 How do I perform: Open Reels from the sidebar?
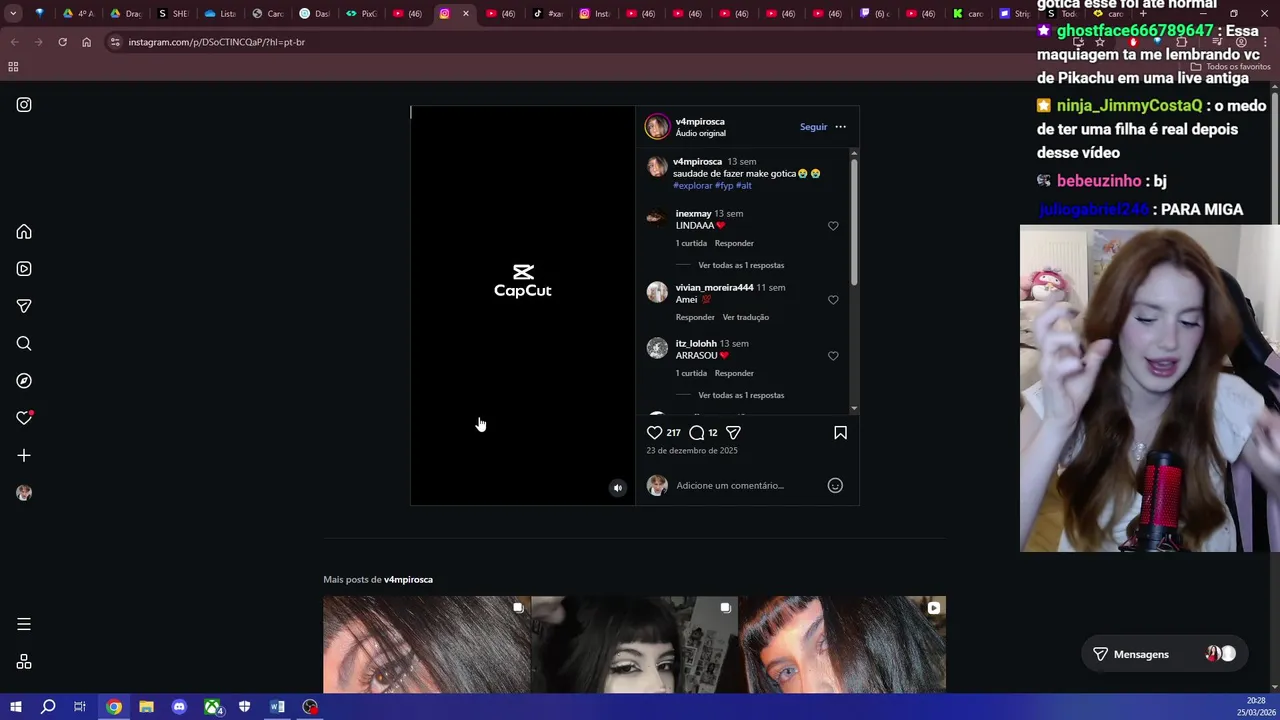coord(24,269)
